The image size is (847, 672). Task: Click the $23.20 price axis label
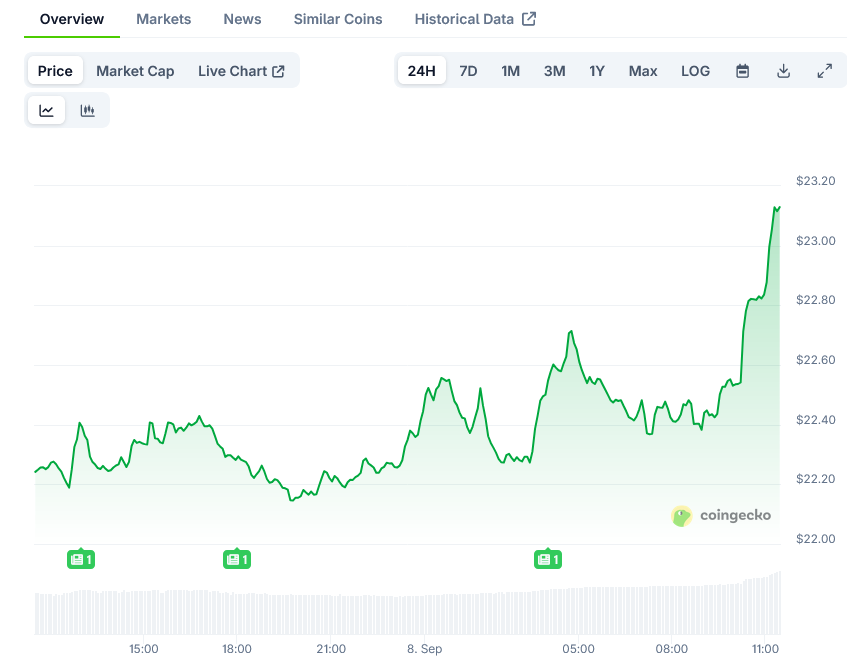[816, 181]
